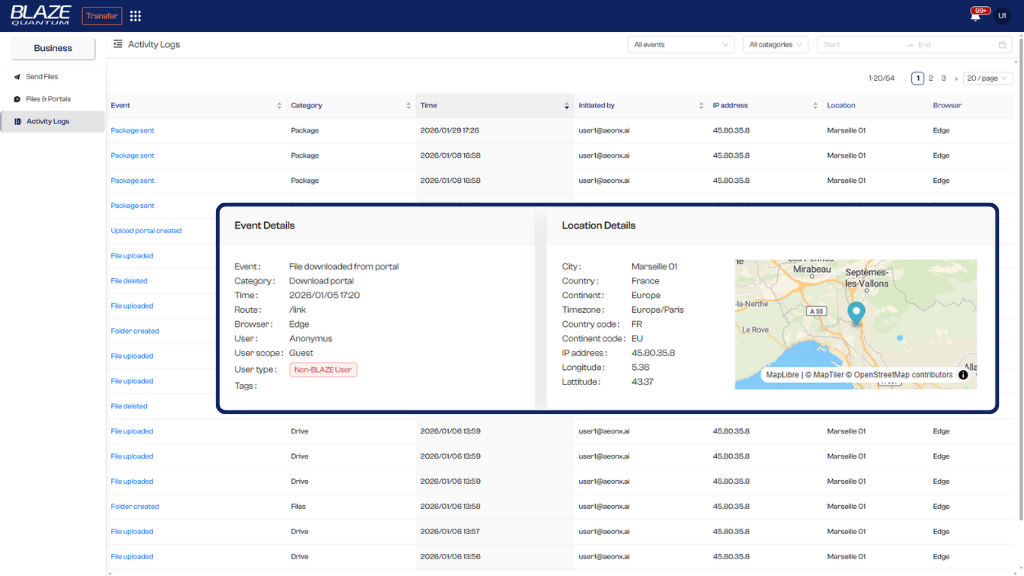This screenshot has height=576, width=1024.
Task: Go to page 2 of activity logs
Action: click(933, 77)
